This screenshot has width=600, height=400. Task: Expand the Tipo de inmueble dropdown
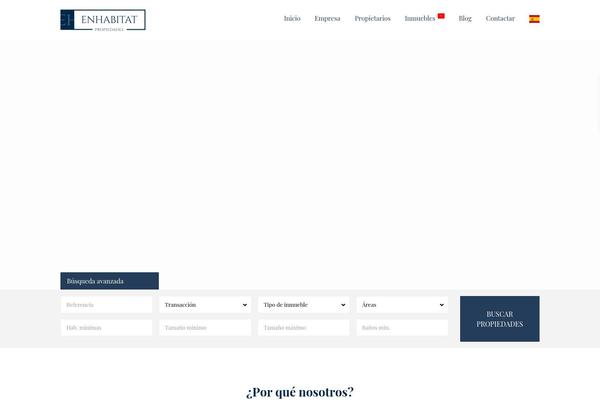(304, 305)
